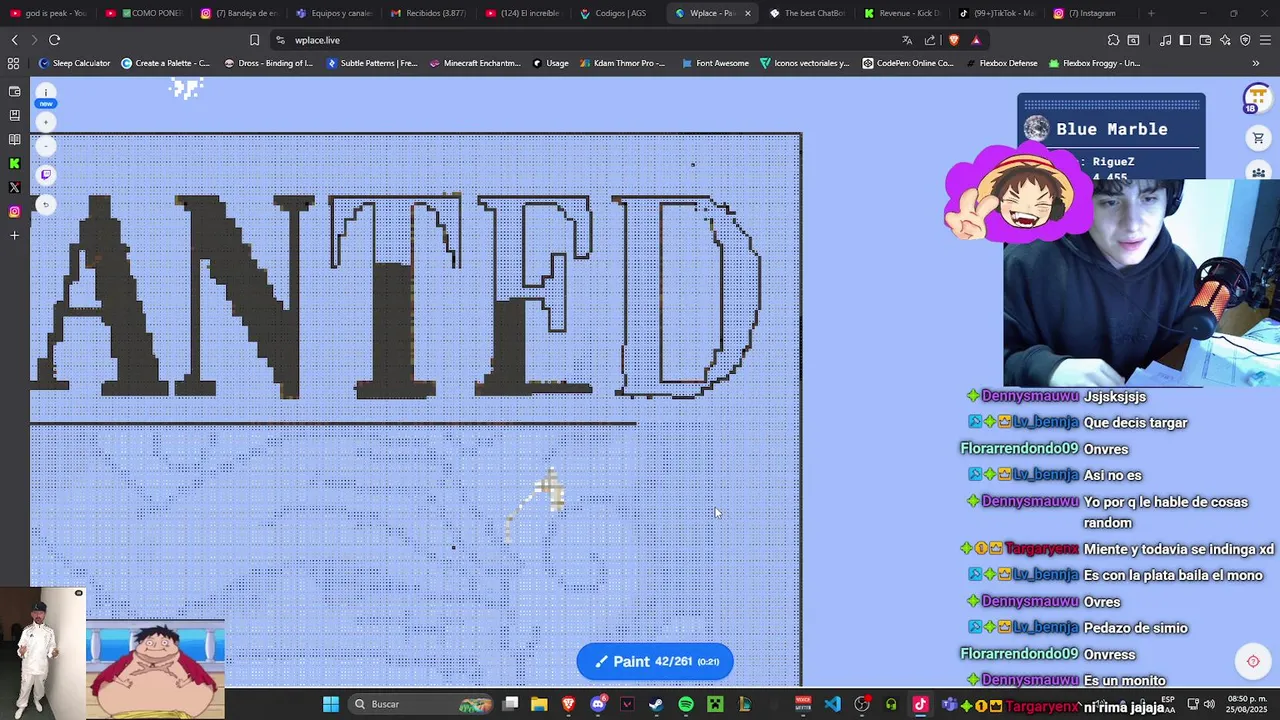Screen dimensions: 1280x720
Task: Open bookmarks panel in the sidebar
Action: [x=14, y=115]
